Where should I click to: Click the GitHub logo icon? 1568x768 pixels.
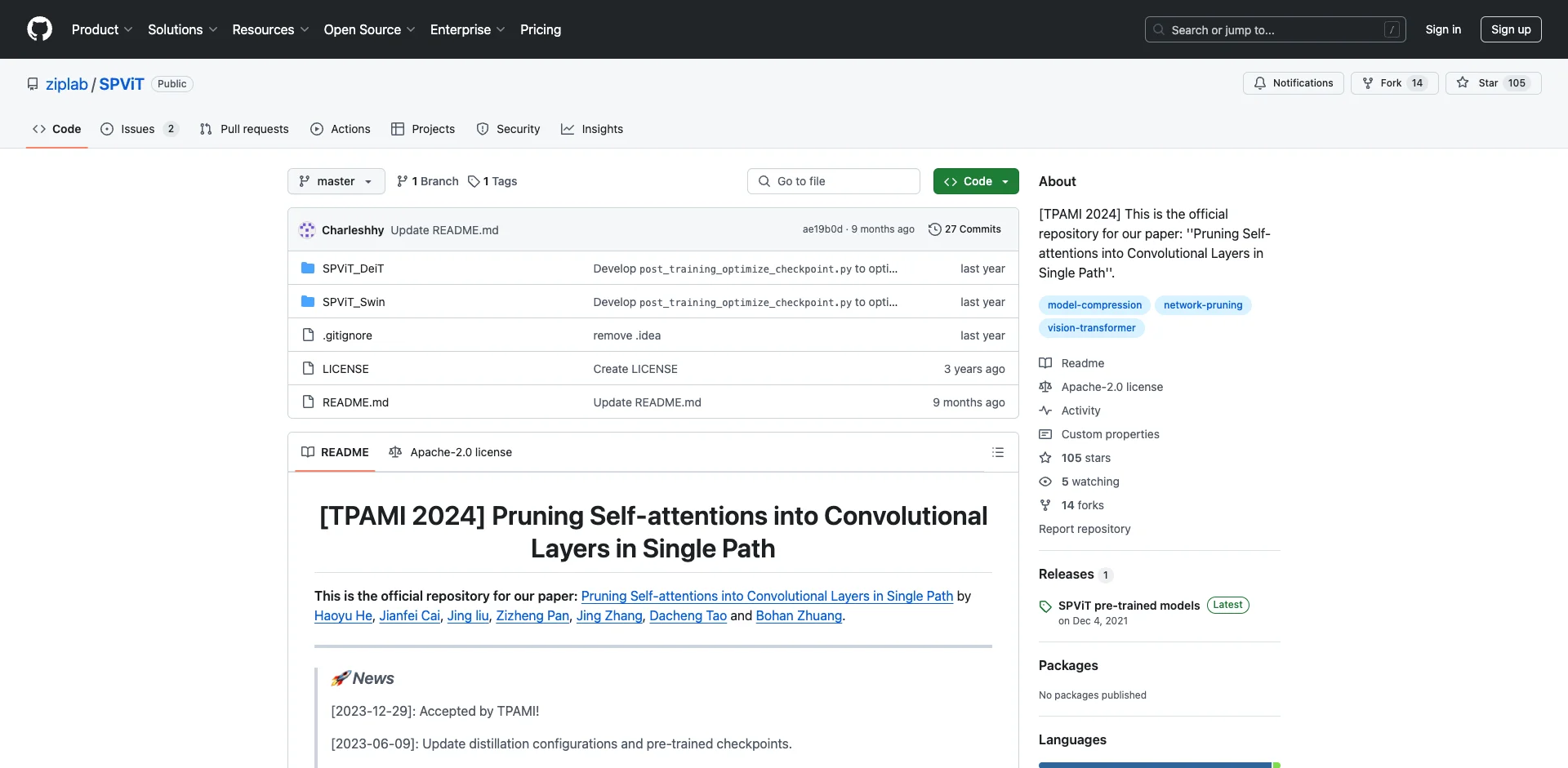tap(39, 29)
